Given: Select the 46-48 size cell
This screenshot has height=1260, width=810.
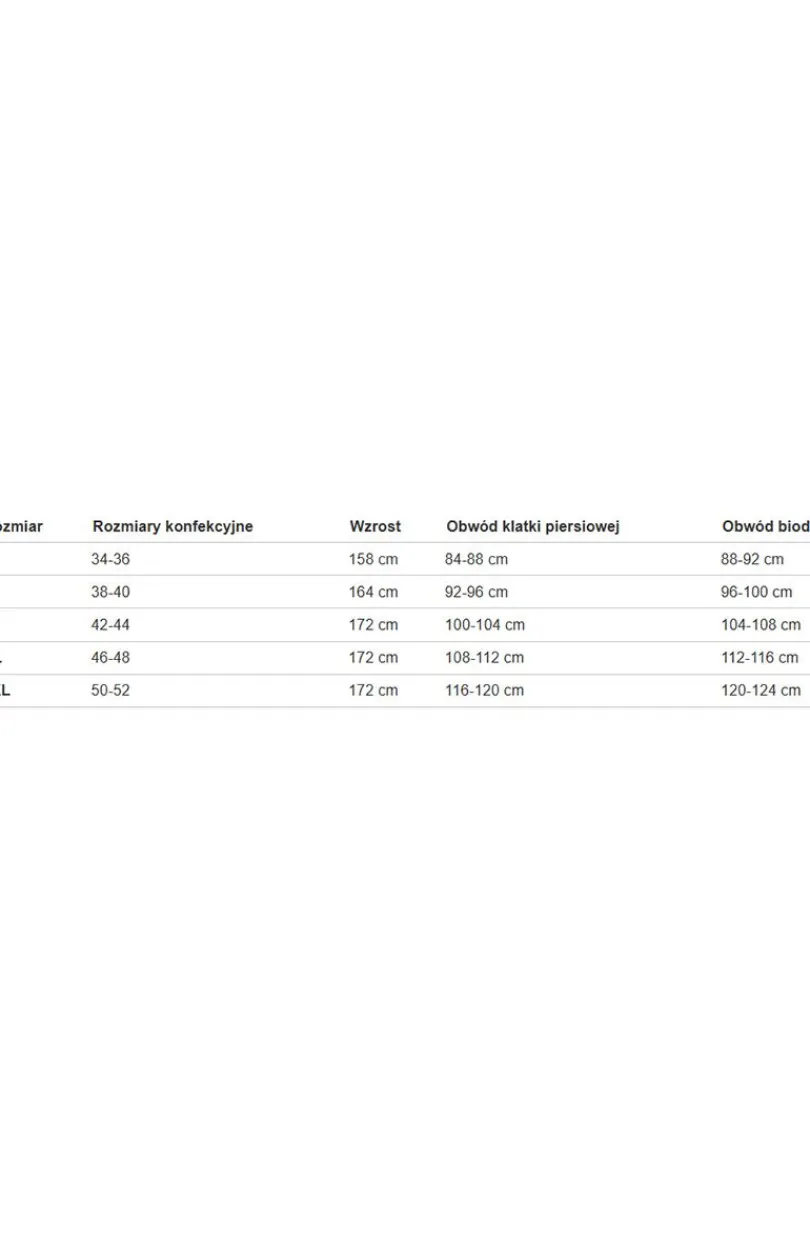Looking at the screenshot, I should (110, 658).
